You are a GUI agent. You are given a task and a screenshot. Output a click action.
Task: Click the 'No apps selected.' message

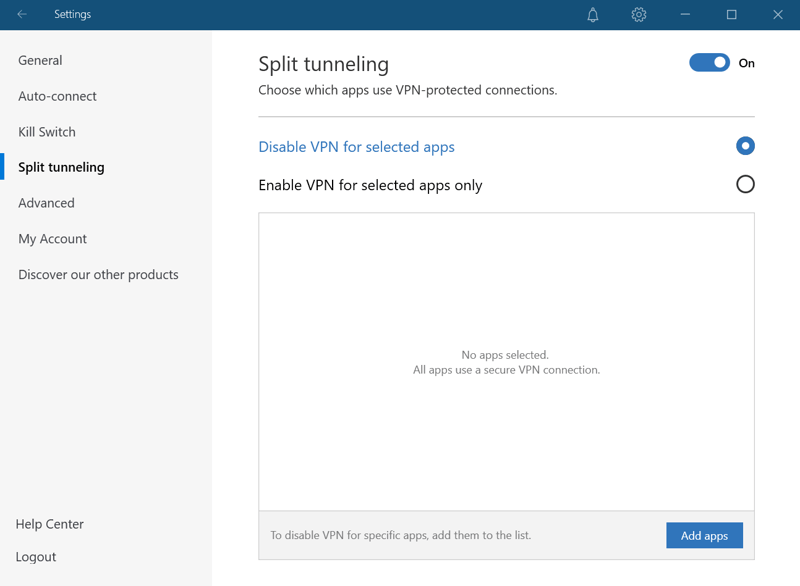(505, 354)
